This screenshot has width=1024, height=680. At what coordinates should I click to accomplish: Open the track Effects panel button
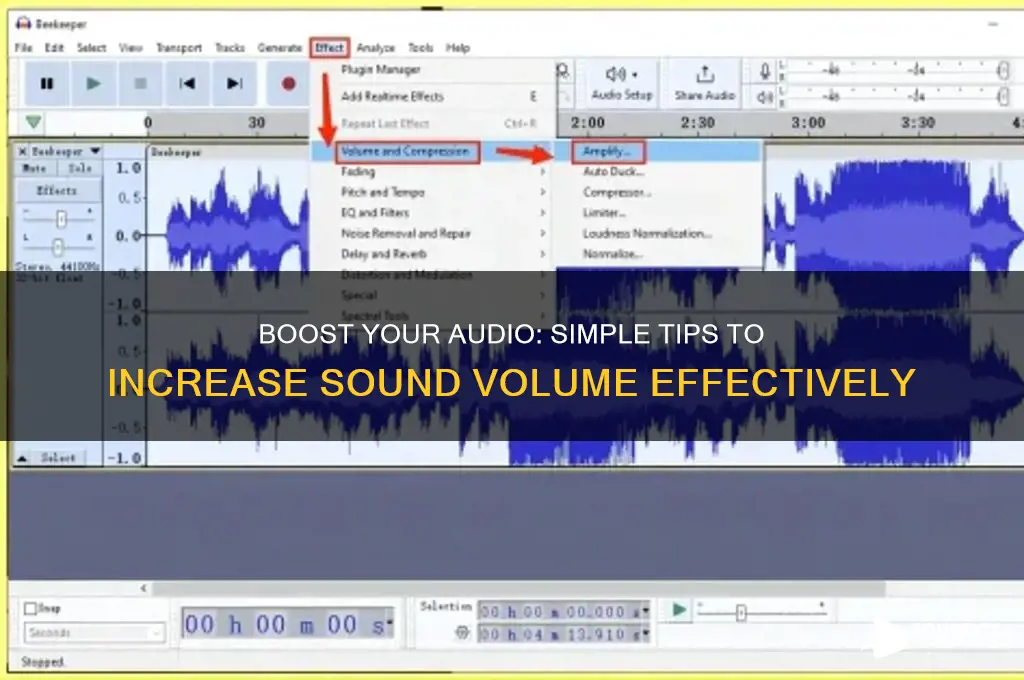pyautogui.click(x=57, y=191)
